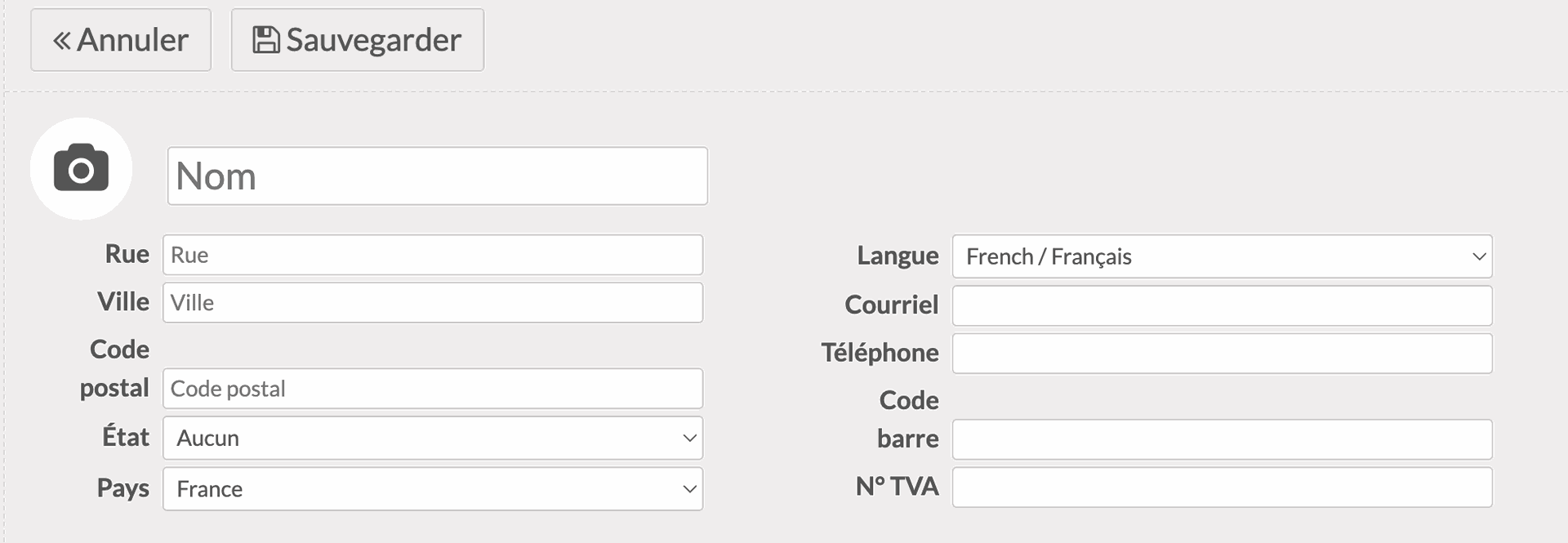The height and width of the screenshot is (543, 1568).
Task: Click the État field label
Action: 123,437
